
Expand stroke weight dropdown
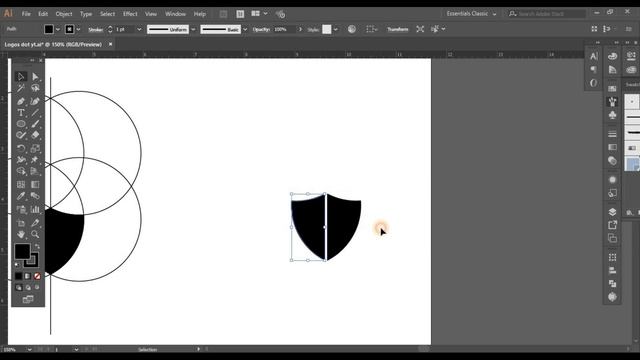pos(139,29)
